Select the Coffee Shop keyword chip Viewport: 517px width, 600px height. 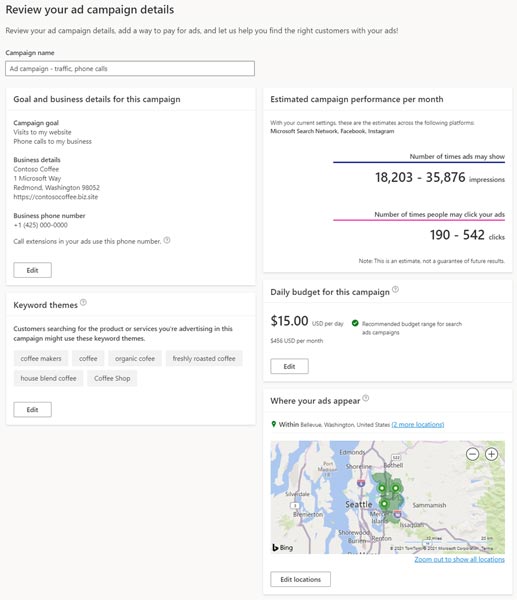point(112,378)
